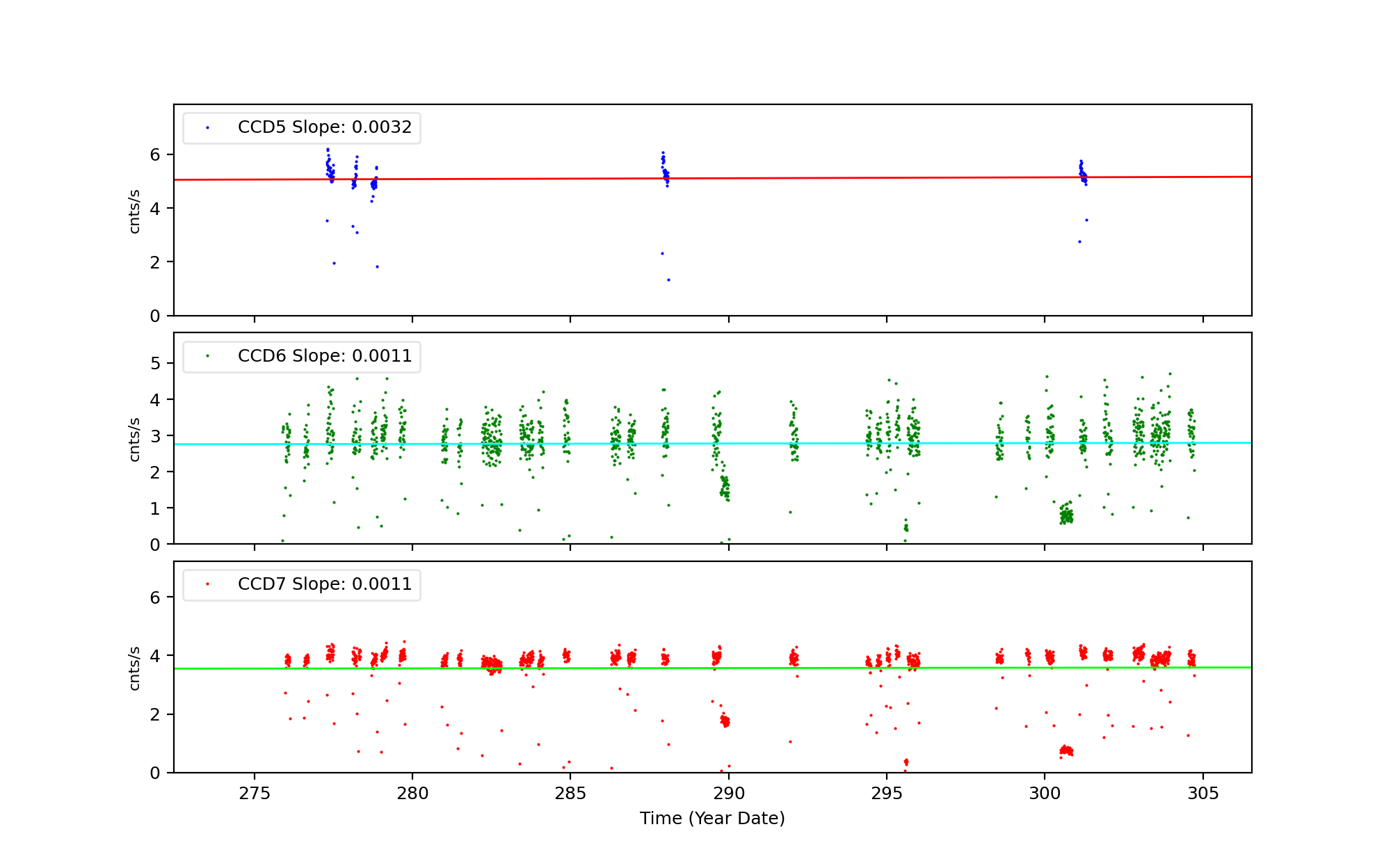The height and width of the screenshot is (868, 1391).
Task: Click the low green cluster near day 300.7
Action: click(x=1066, y=516)
